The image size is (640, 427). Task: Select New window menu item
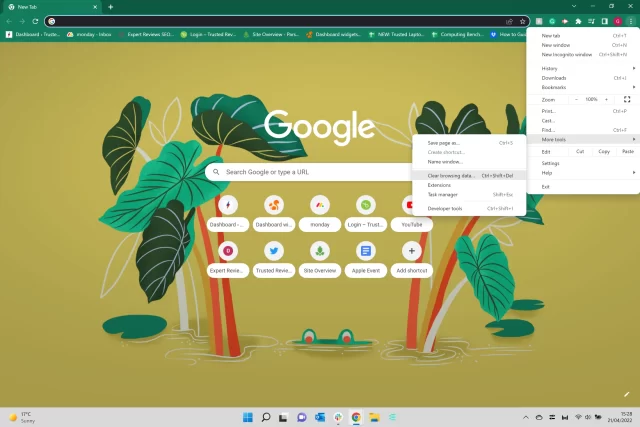[x=583, y=45]
